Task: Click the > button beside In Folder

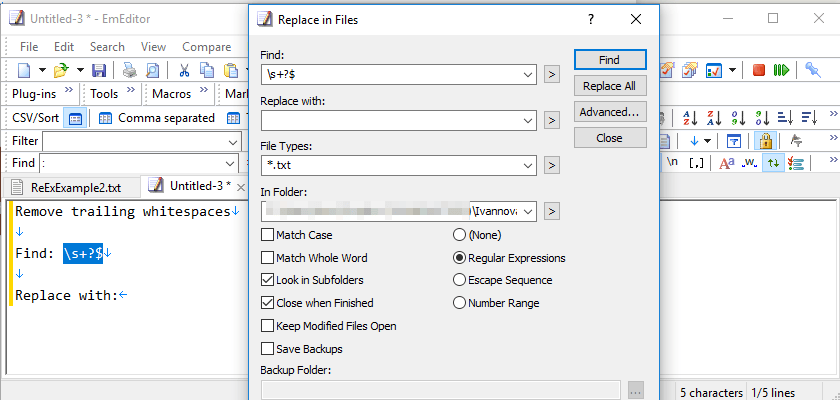Action: (552, 211)
